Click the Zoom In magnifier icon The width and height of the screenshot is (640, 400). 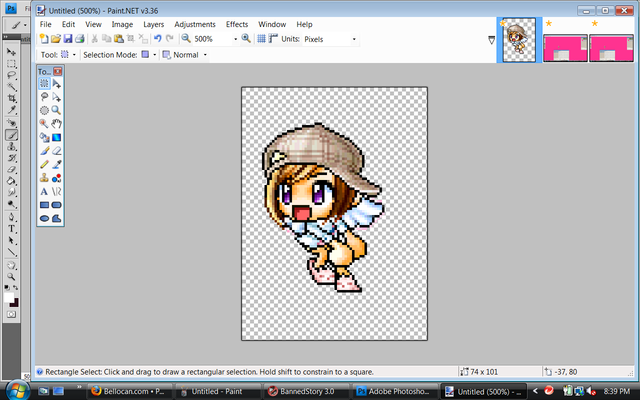[246, 38]
